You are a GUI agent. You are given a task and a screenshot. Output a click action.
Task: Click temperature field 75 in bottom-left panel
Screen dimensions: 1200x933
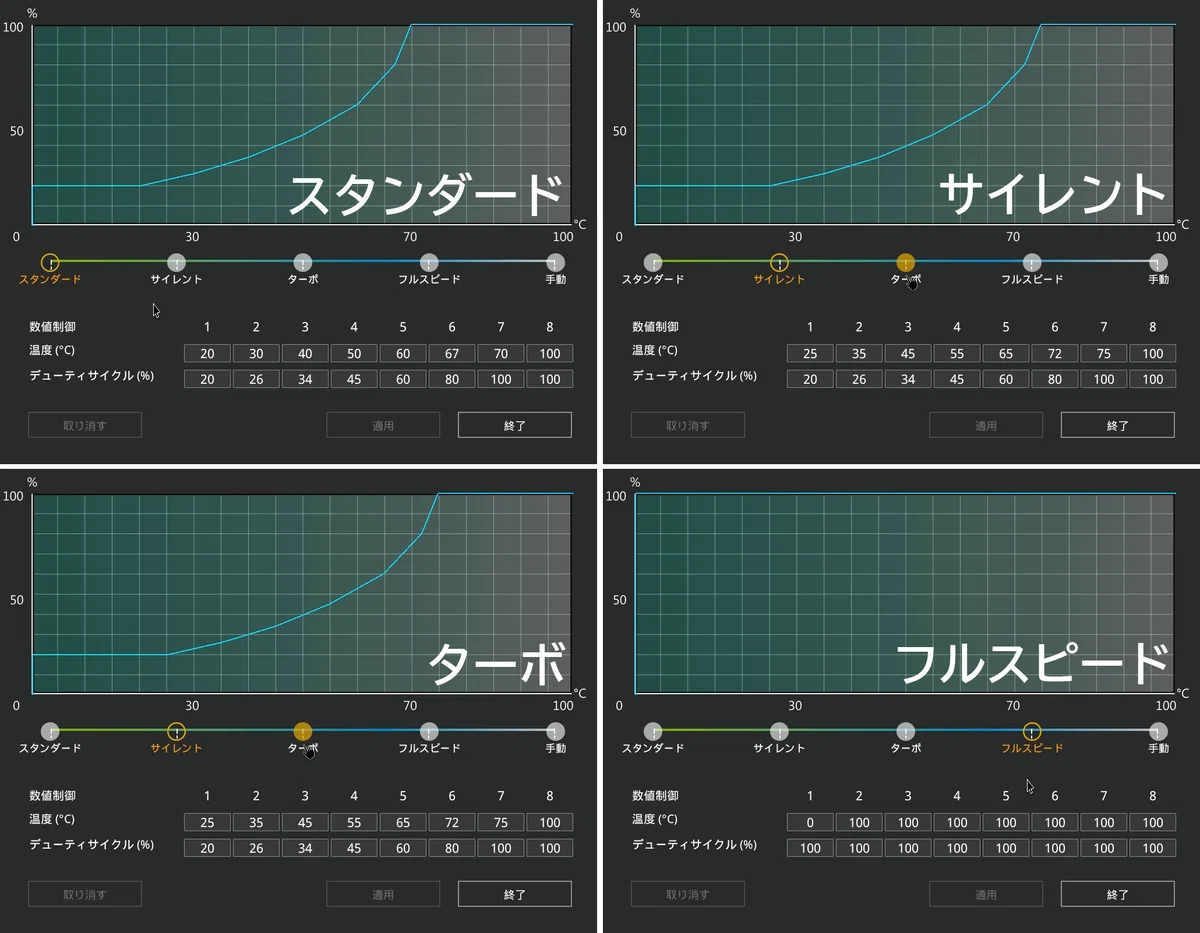501,822
